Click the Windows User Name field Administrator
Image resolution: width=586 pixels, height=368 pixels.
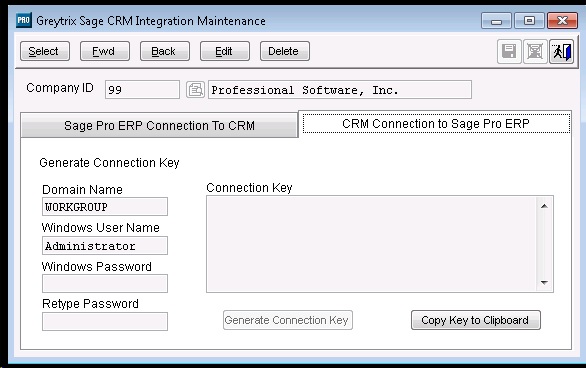105,246
